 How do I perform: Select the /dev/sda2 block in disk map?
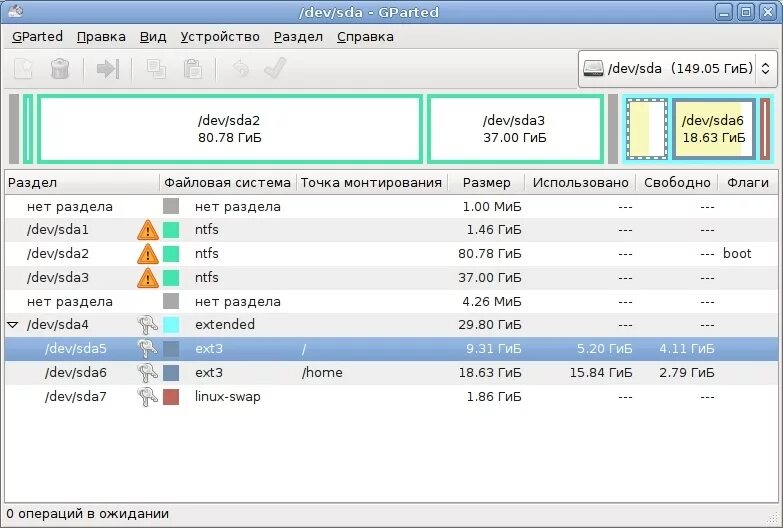pos(230,129)
